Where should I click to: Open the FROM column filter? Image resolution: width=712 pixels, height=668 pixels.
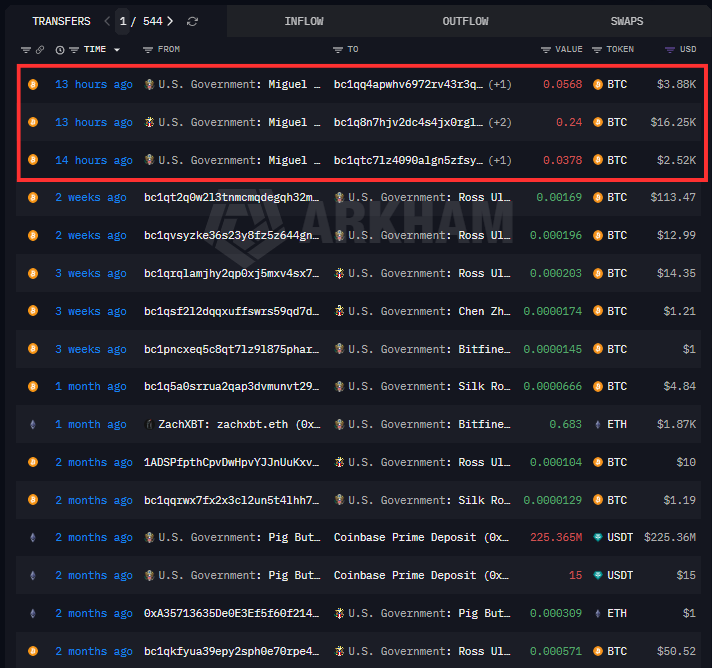(148, 49)
